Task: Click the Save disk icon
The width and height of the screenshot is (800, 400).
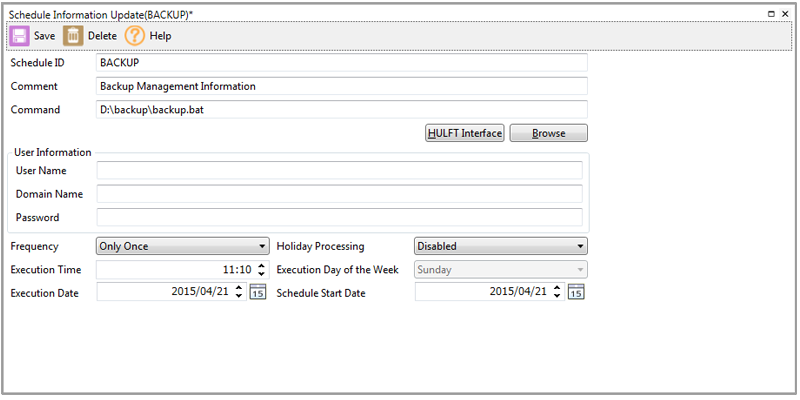Action: 20,36
